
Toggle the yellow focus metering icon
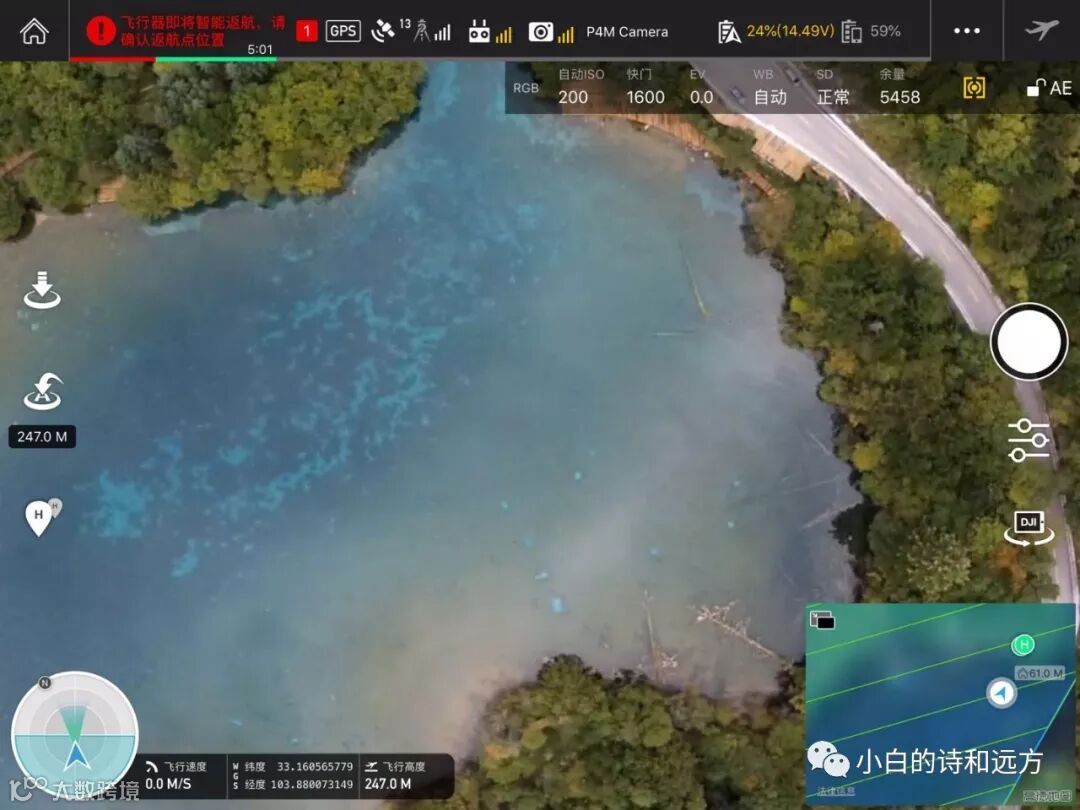click(x=974, y=87)
